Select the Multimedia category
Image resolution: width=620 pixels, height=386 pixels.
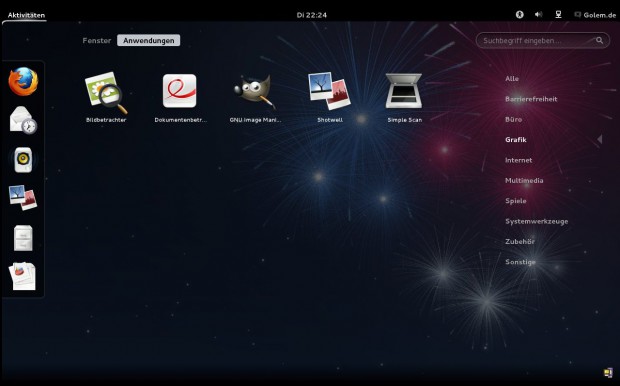click(x=524, y=180)
